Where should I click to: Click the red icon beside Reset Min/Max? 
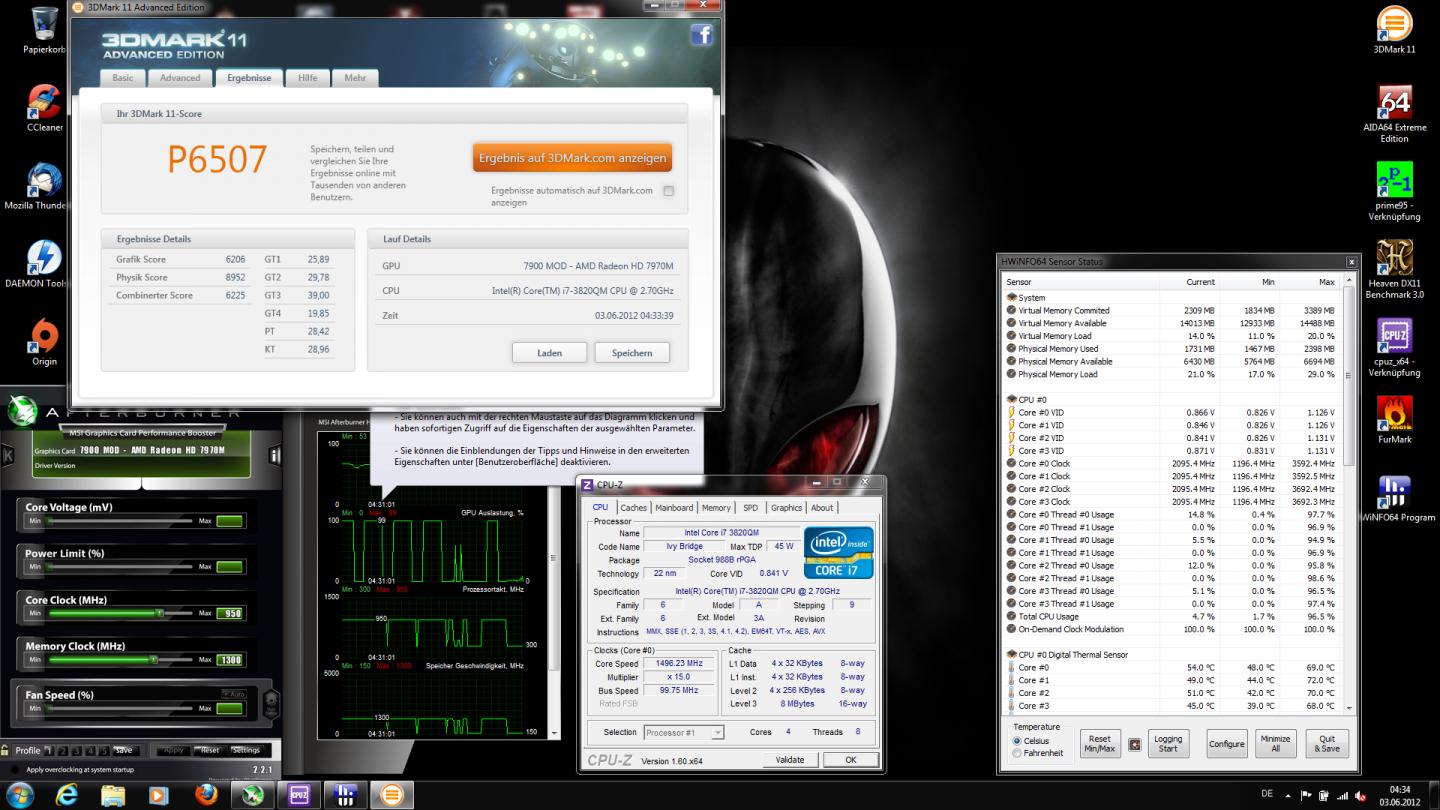tap(1134, 744)
